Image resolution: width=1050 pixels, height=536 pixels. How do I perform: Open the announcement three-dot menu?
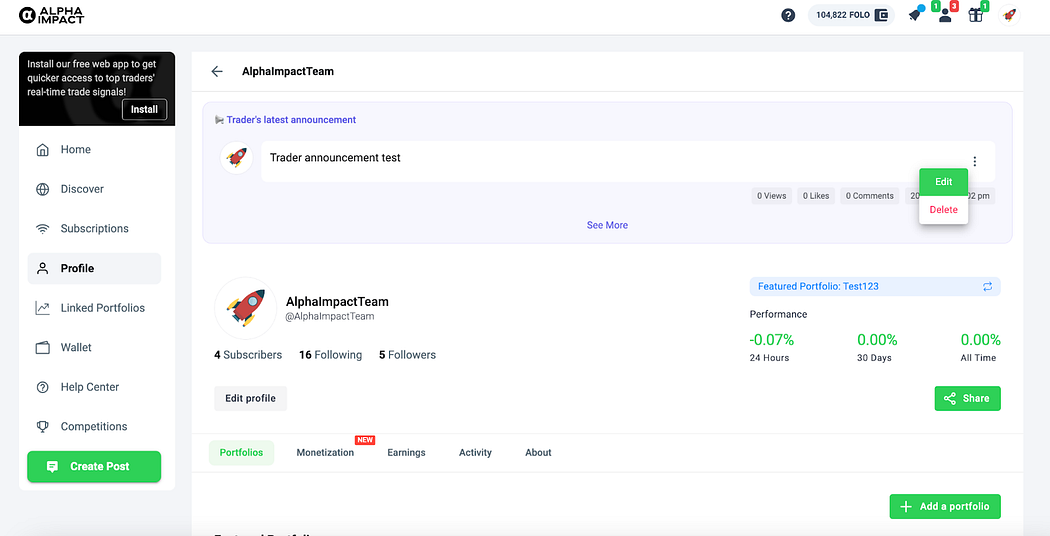point(975,161)
